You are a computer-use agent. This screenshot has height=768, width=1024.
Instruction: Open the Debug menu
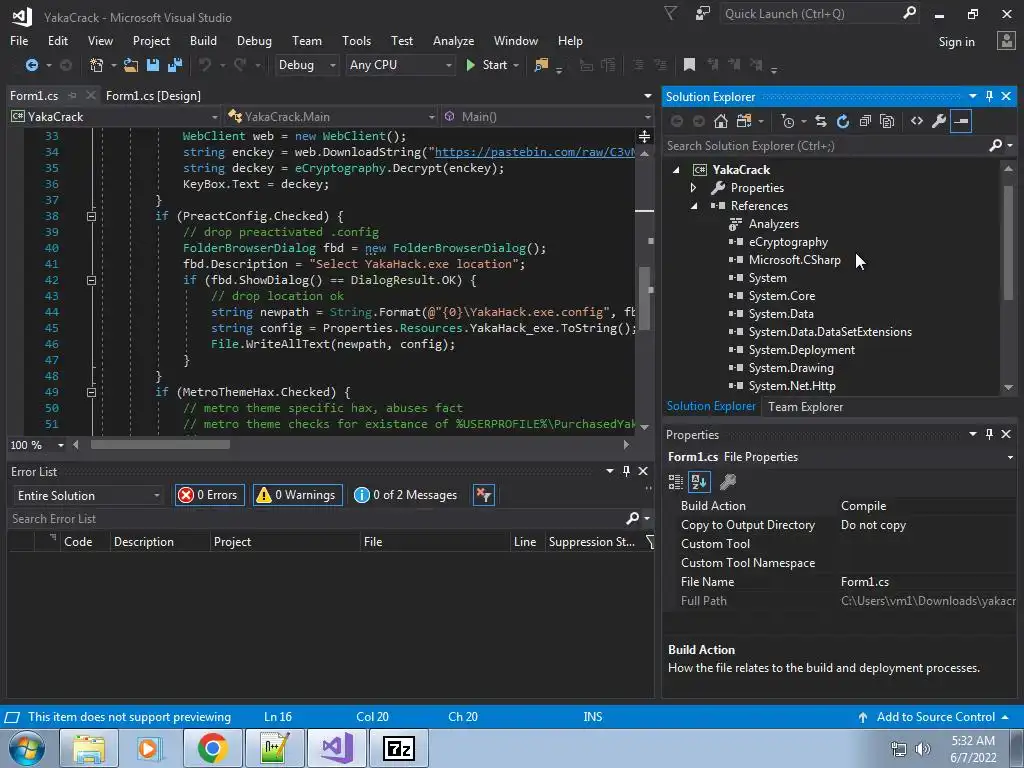[x=254, y=40]
